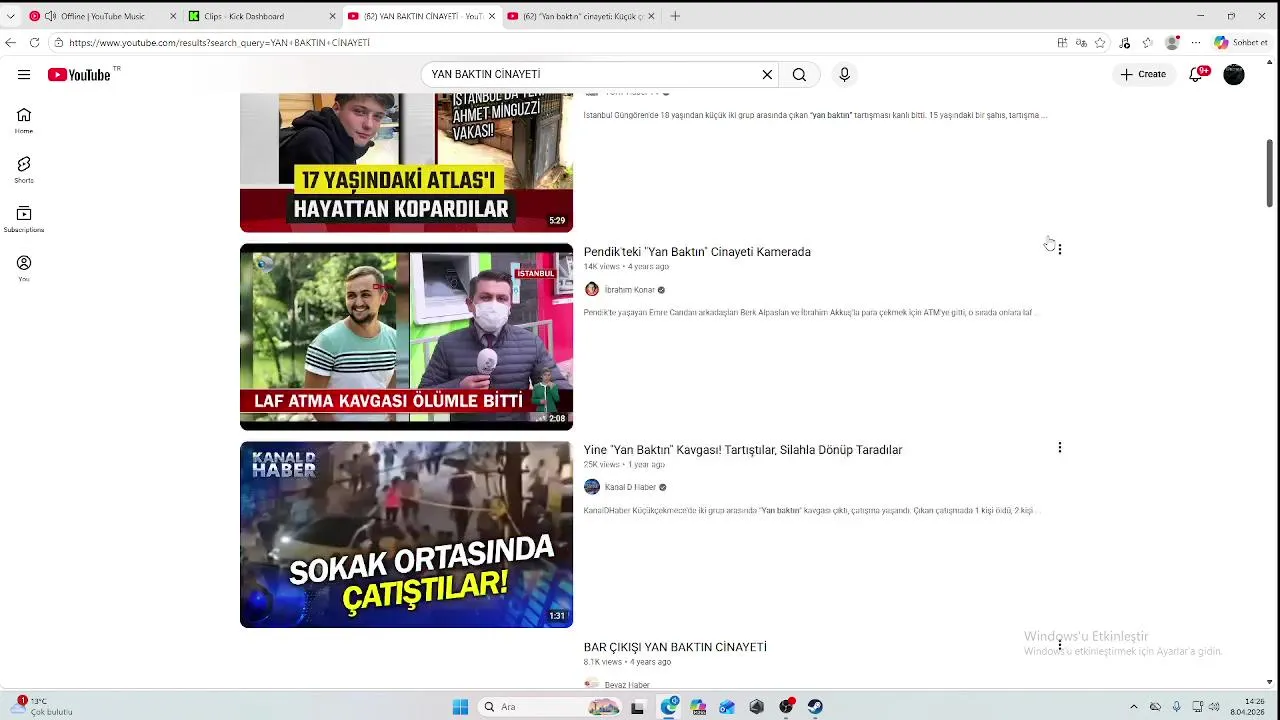Click the magnifier search button

pos(799,75)
